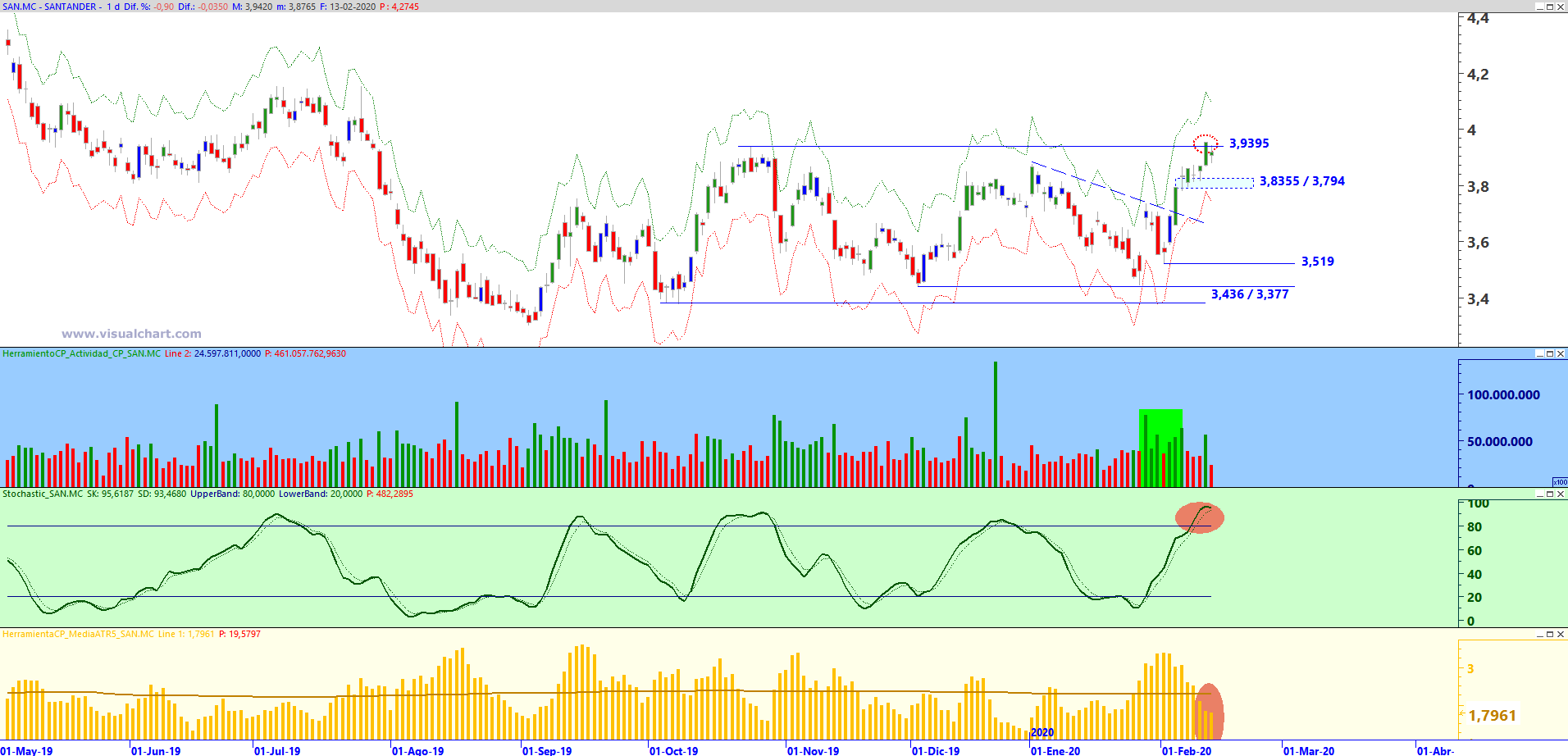Screen dimensions: 1568x756
Task: Click the UpperBand: 80,0000 stochastic parameter
Action: click(233, 494)
